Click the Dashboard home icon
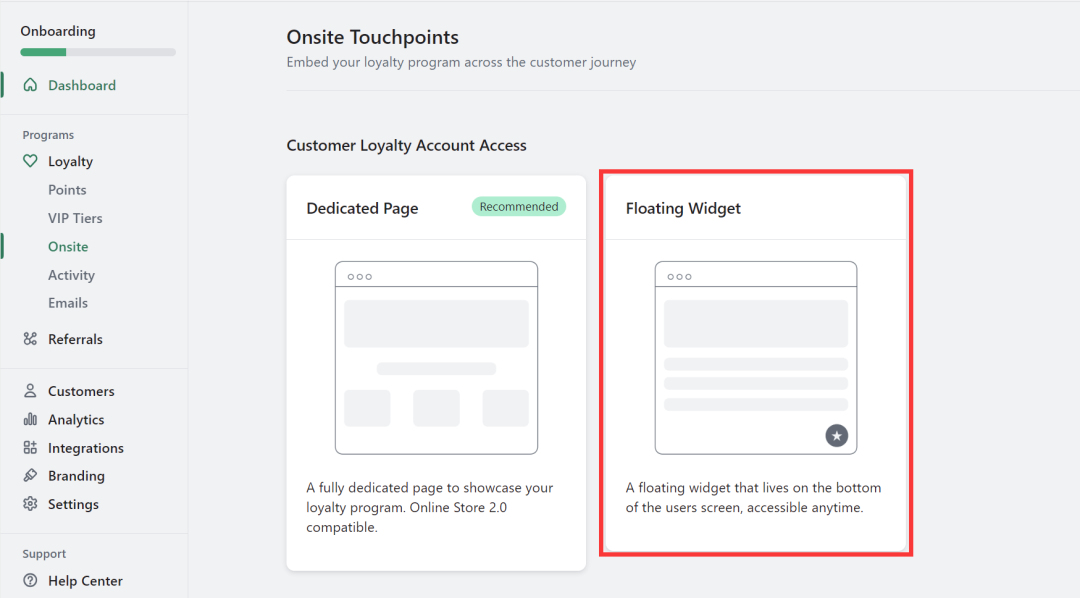This screenshot has width=1080, height=598. [x=30, y=86]
